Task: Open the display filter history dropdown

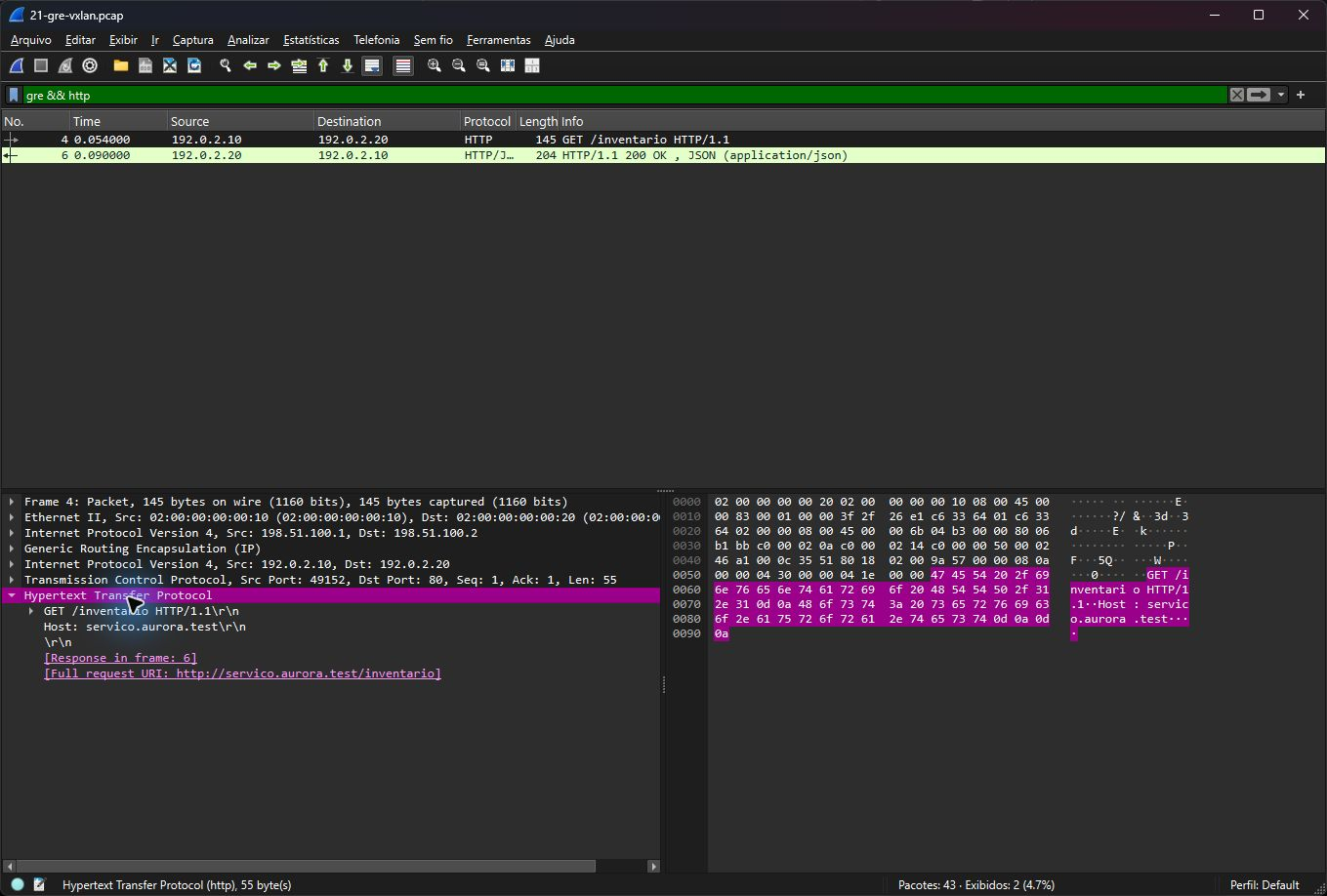Action: [x=1280, y=95]
